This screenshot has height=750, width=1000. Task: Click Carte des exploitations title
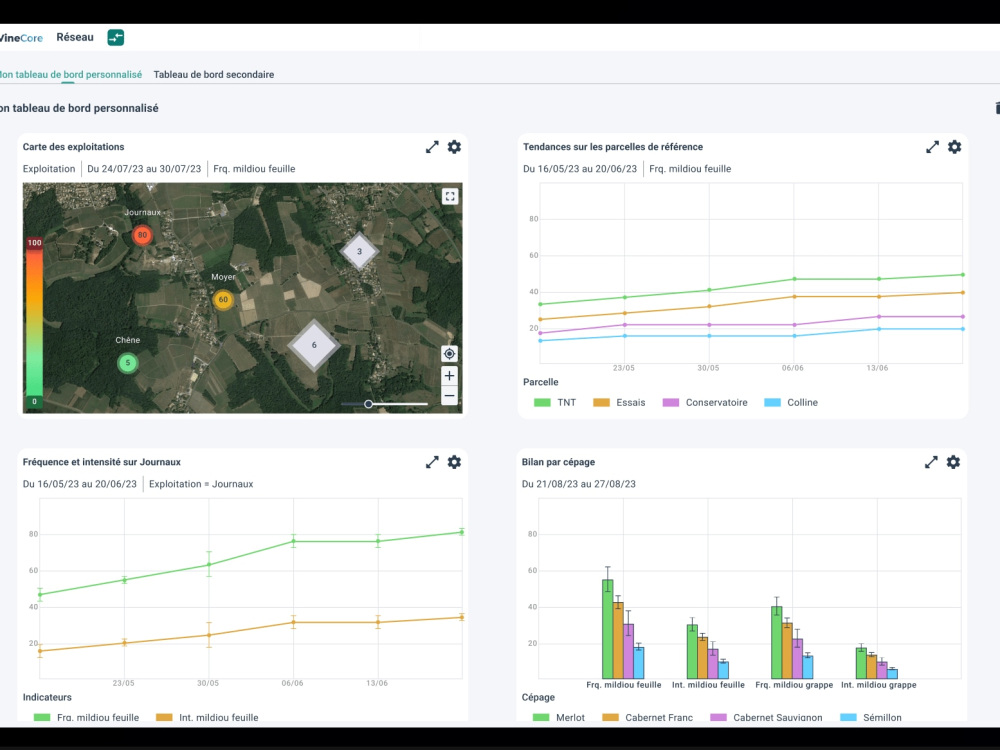[x=73, y=147]
